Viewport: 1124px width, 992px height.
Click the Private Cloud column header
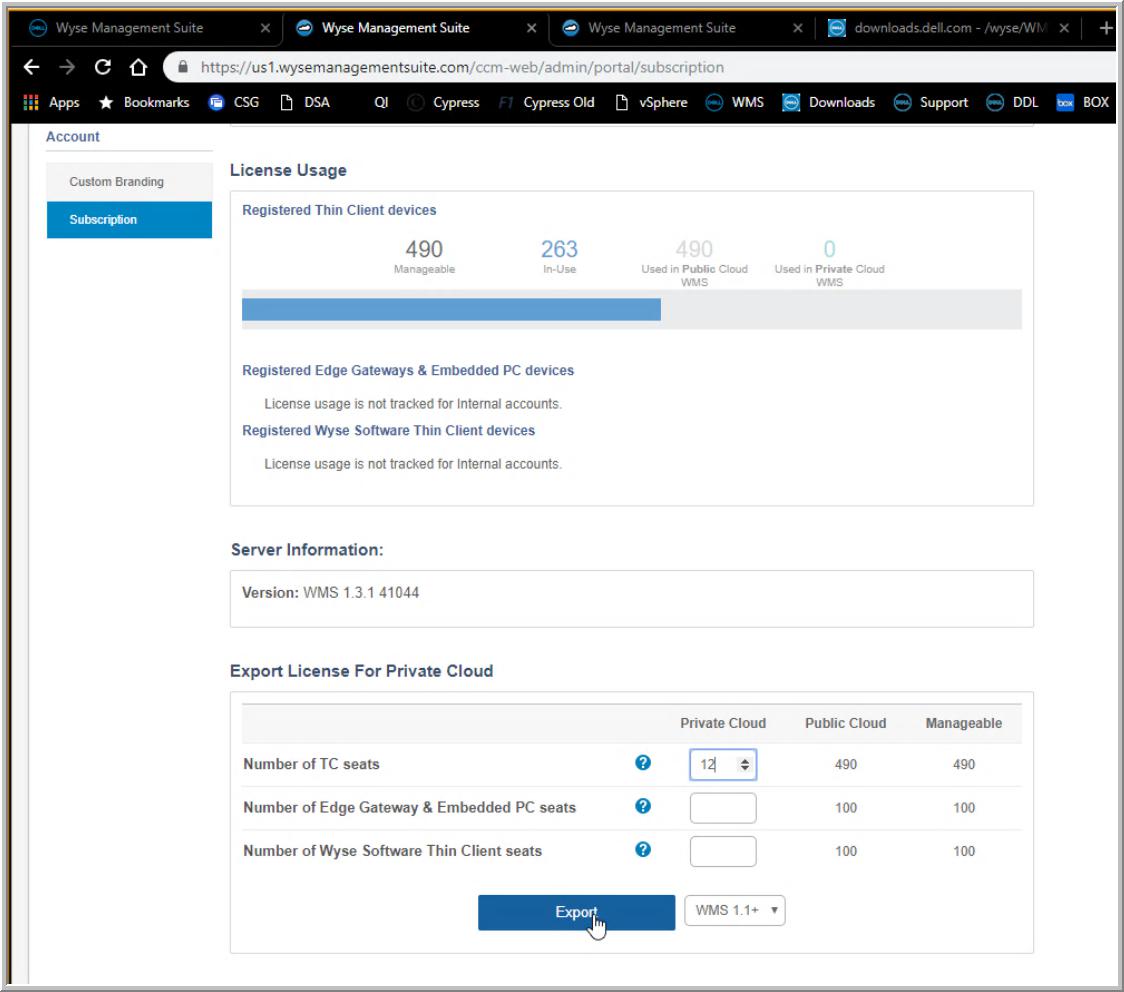(x=723, y=723)
